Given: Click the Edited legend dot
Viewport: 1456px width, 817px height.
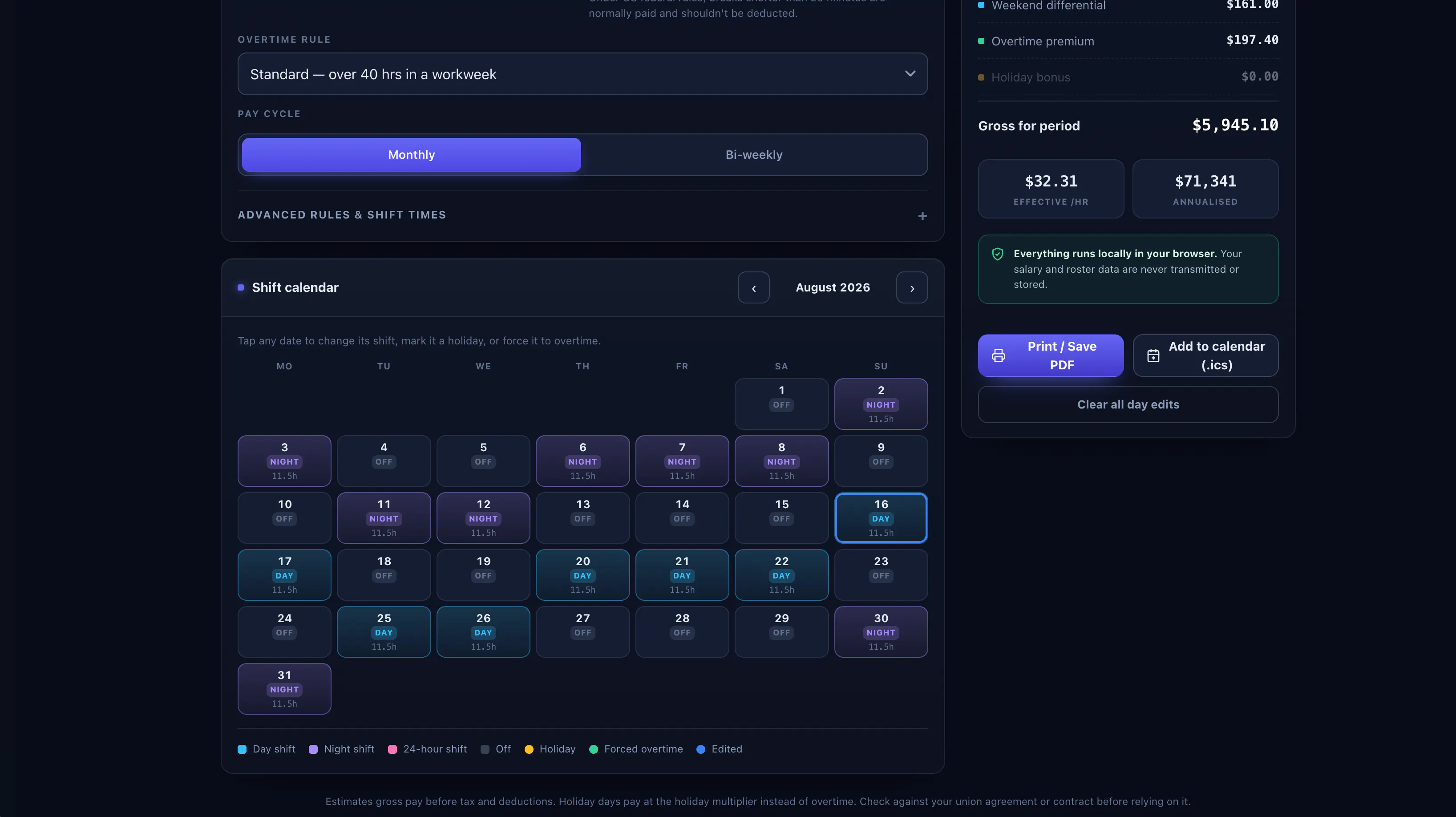Looking at the screenshot, I should pyautogui.click(x=701, y=750).
